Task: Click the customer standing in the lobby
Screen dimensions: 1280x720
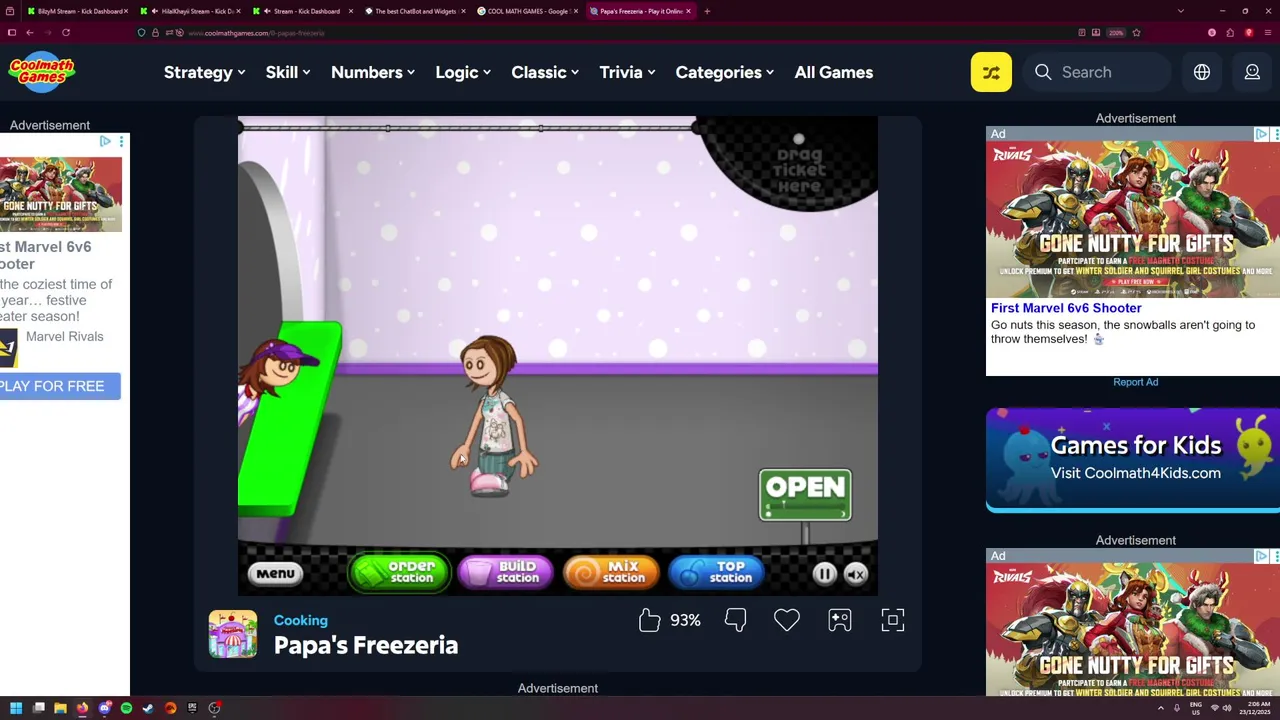Action: tap(493, 416)
